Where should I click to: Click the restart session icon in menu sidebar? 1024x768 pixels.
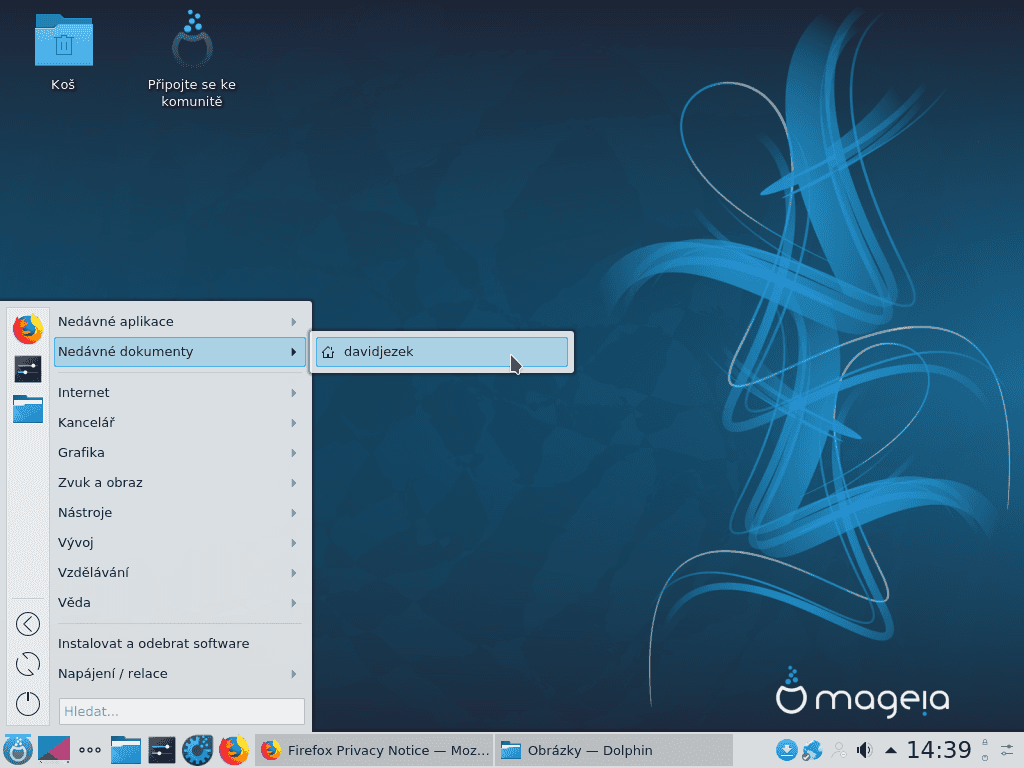coord(27,663)
